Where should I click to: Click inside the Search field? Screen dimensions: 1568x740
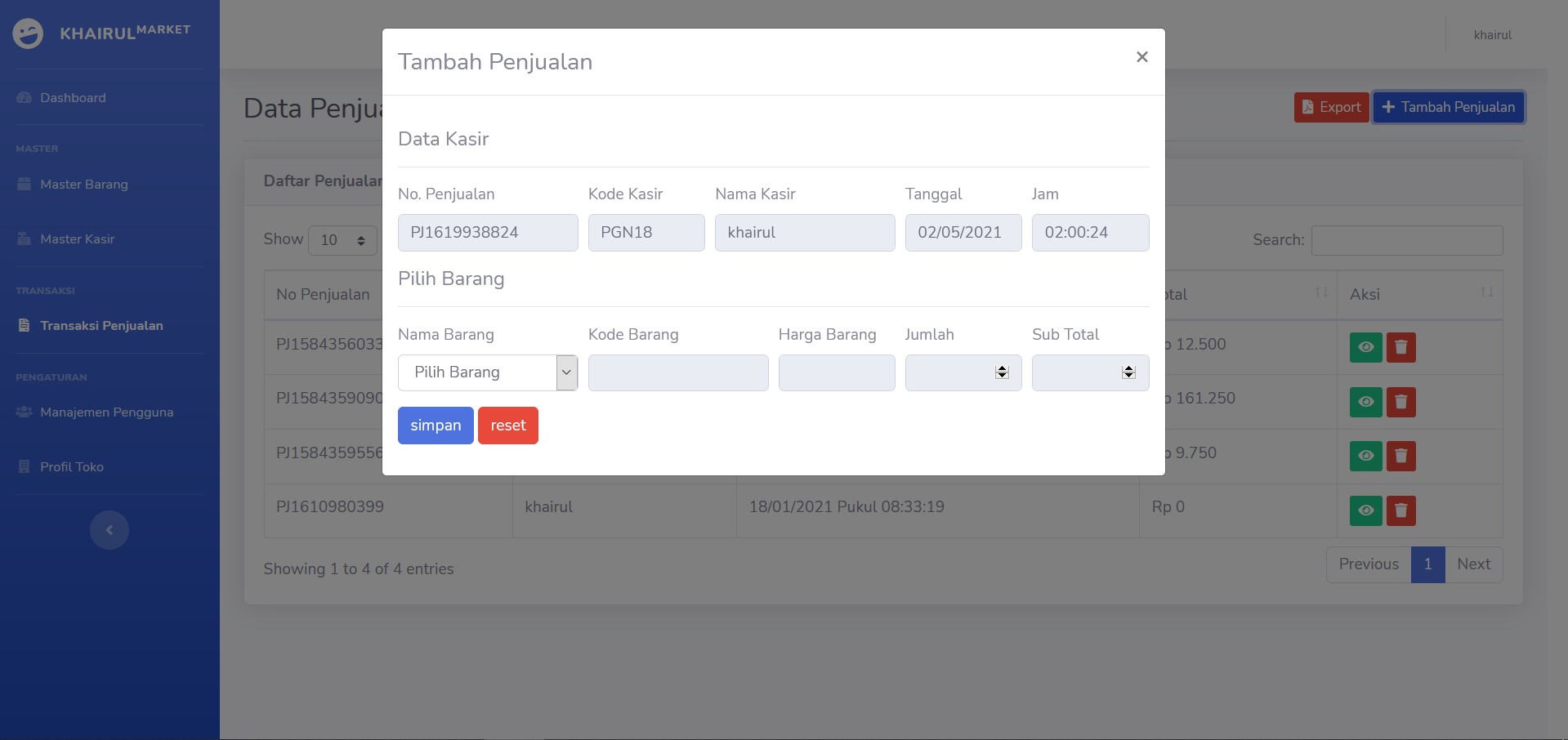[1406, 239]
